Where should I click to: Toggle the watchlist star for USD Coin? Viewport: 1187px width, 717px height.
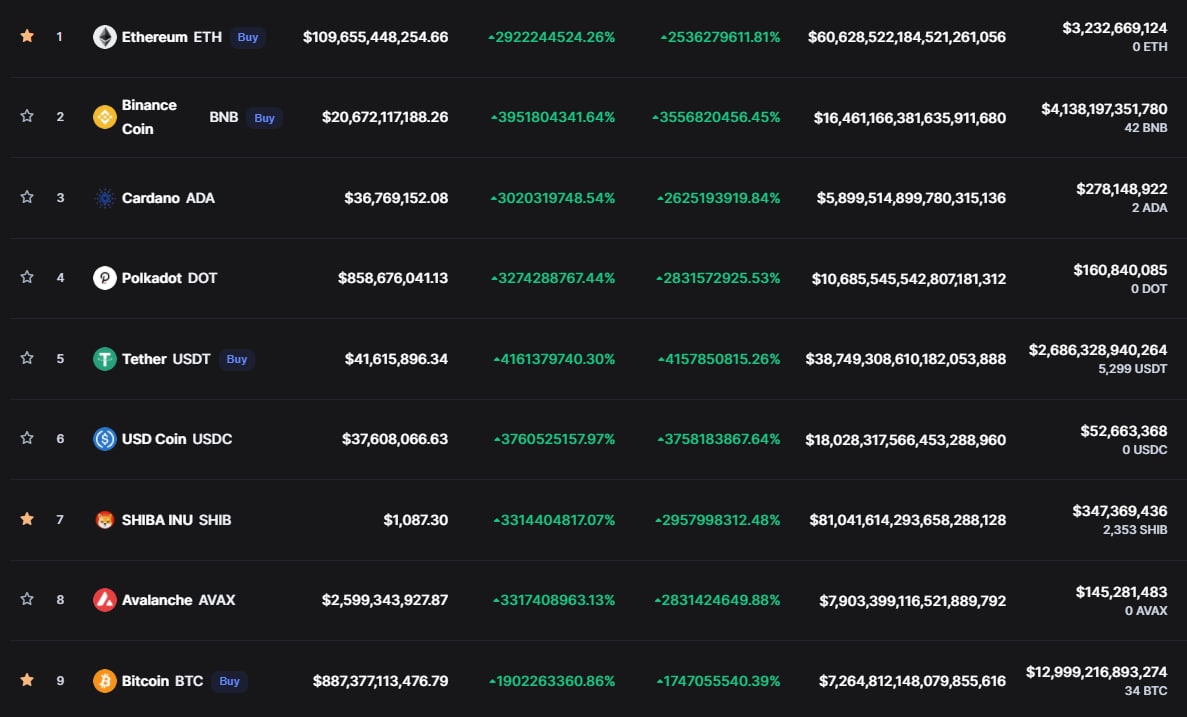27,439
